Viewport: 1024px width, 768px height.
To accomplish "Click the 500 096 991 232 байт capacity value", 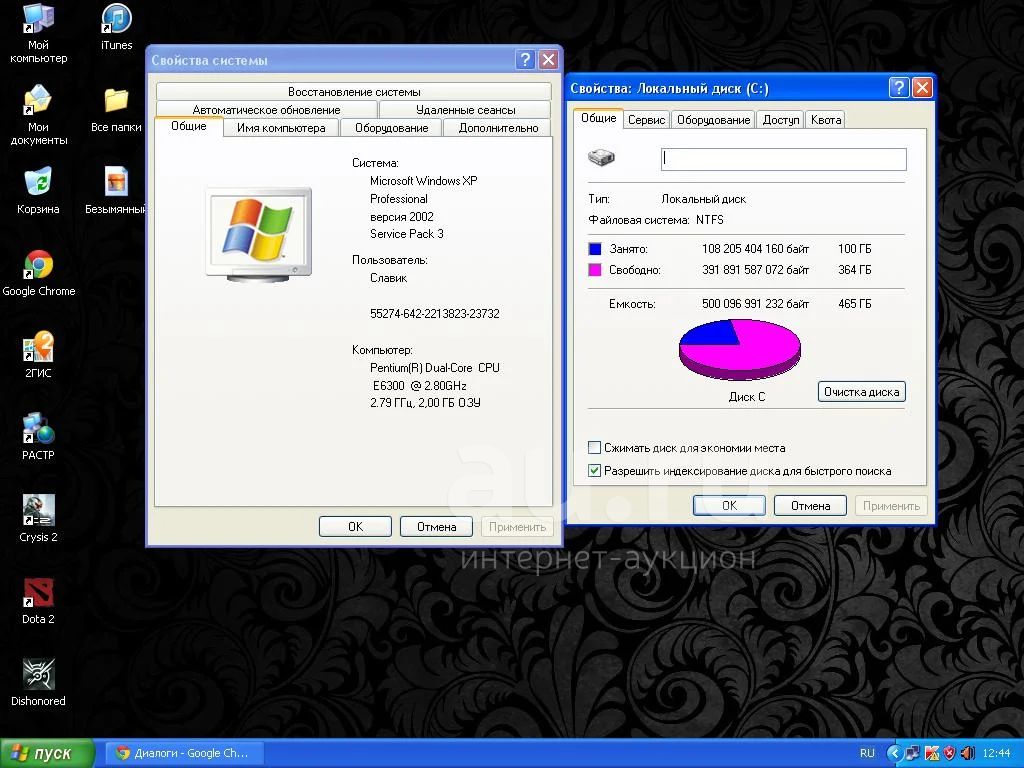I will click(756, 304).
